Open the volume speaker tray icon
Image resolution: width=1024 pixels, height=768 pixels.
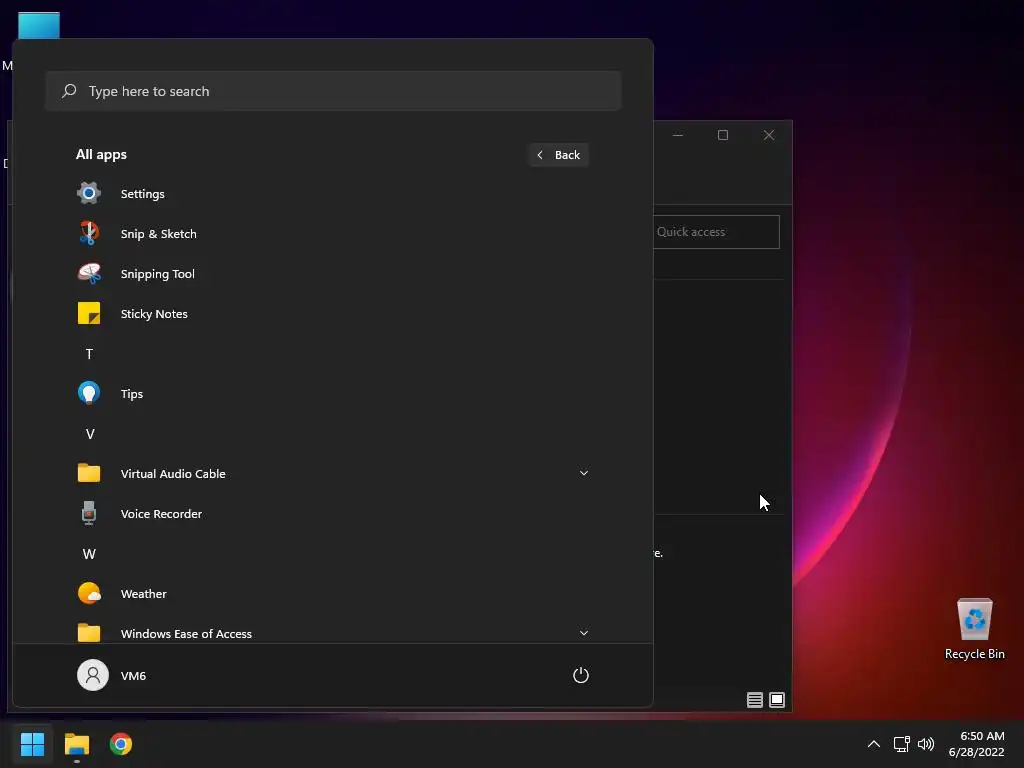click(x=926, y=744)
